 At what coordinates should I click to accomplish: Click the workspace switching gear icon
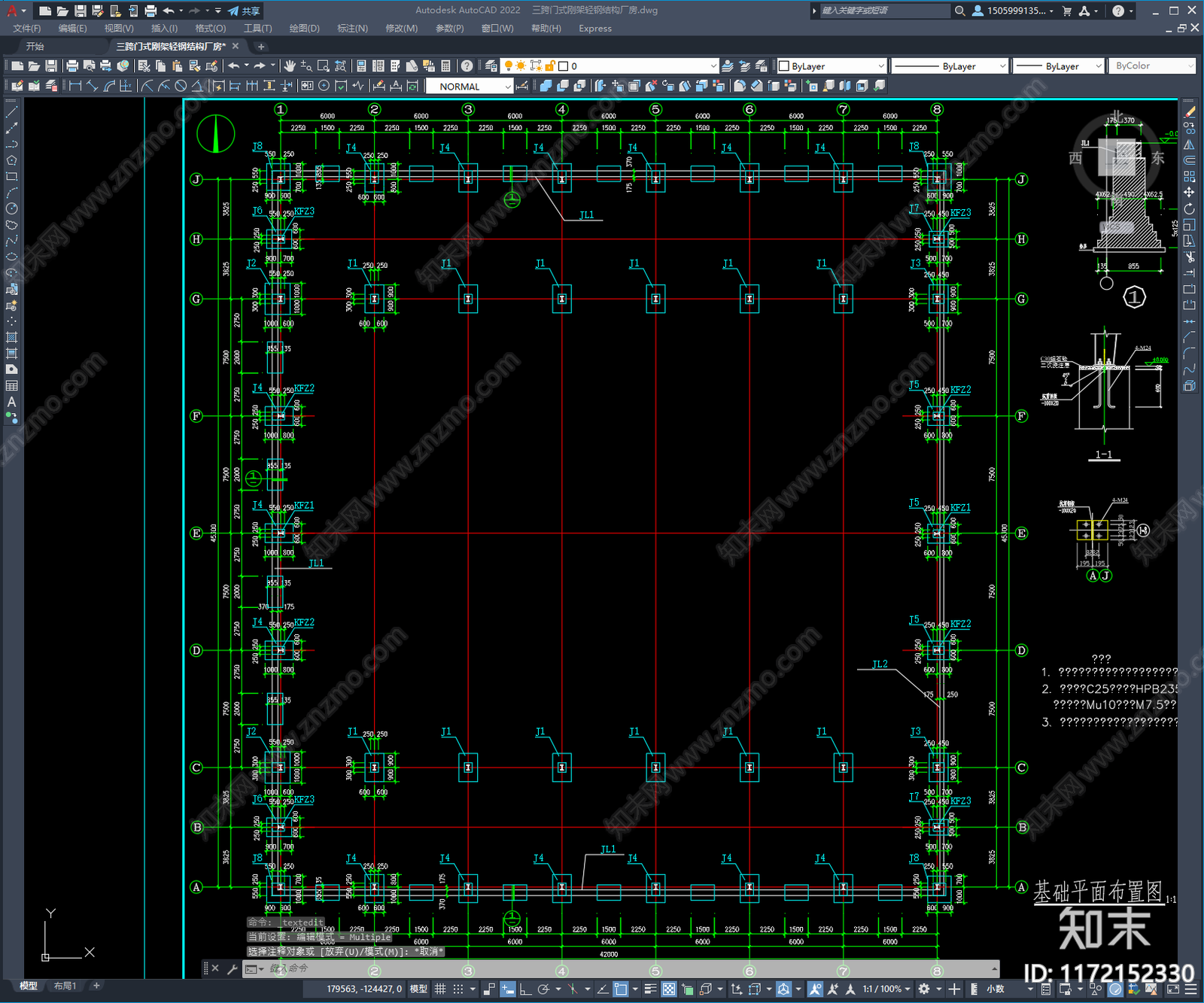(924, 989)
